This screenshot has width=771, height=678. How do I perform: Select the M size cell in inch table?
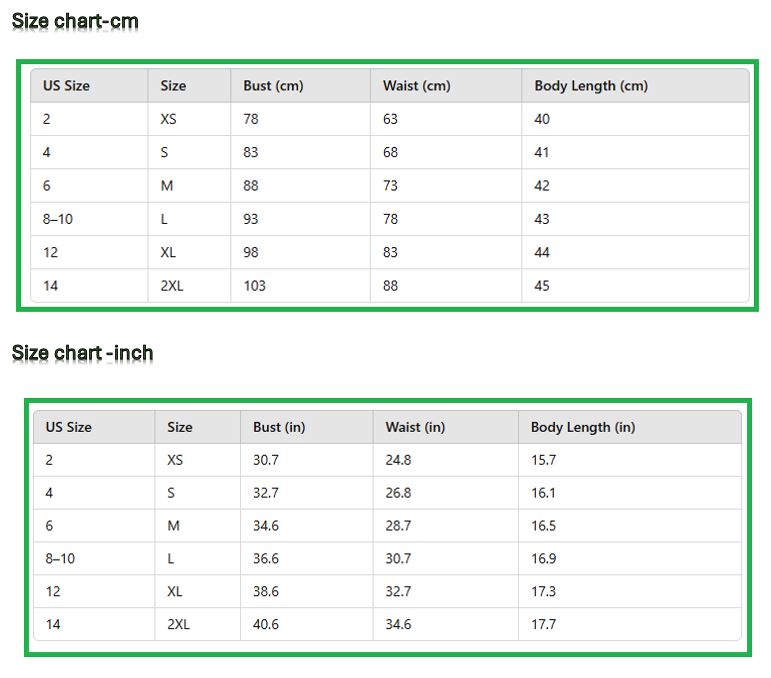point(174,526)
